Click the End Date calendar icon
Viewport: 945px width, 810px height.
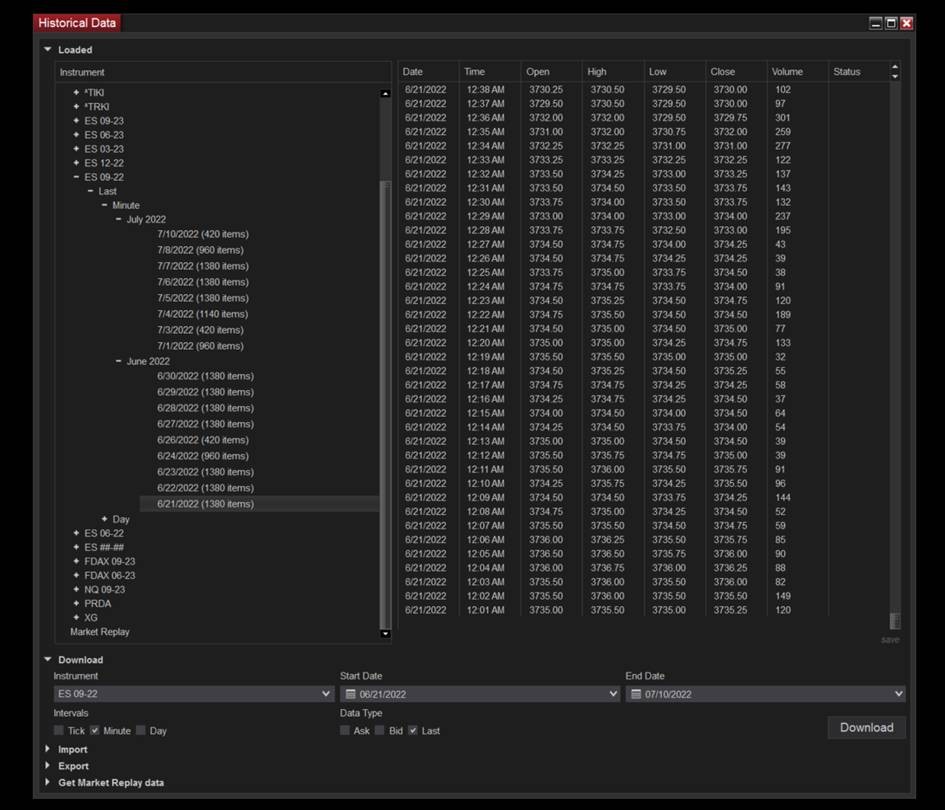[x=636, y=694]
